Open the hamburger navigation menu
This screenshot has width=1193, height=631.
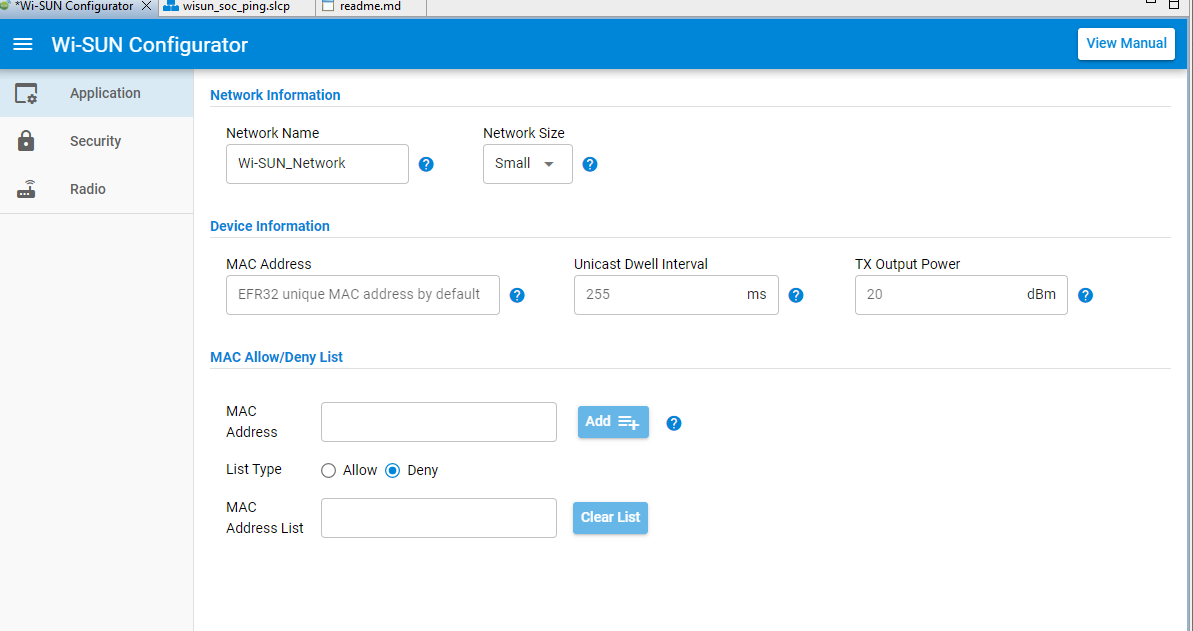(x=22, y=44)
